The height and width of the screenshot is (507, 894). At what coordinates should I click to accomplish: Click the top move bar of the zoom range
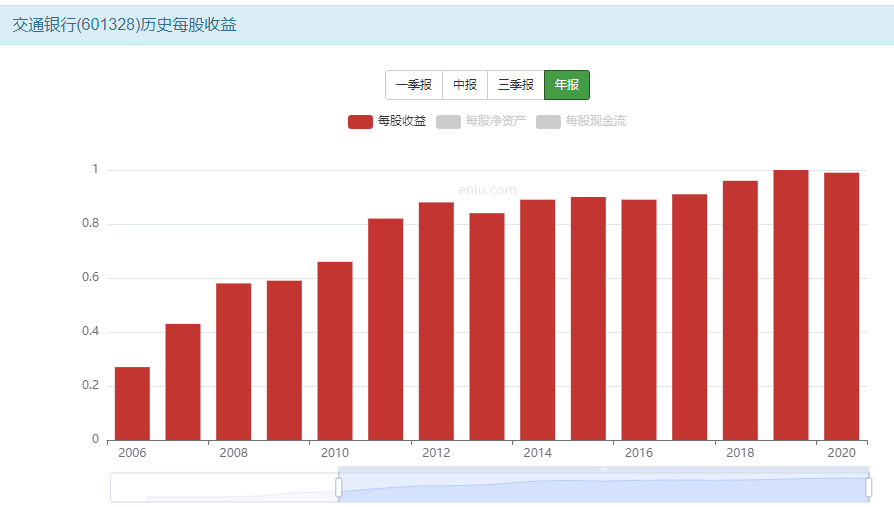[x=604, y=469]
